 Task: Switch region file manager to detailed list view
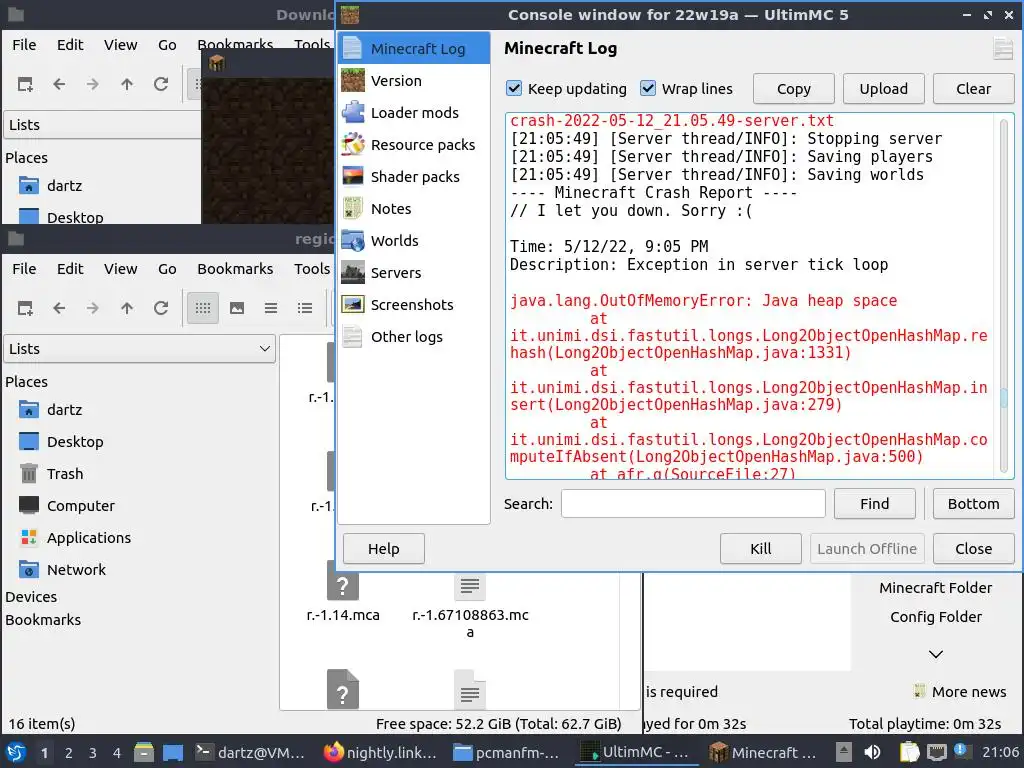[x=305, y=308]
